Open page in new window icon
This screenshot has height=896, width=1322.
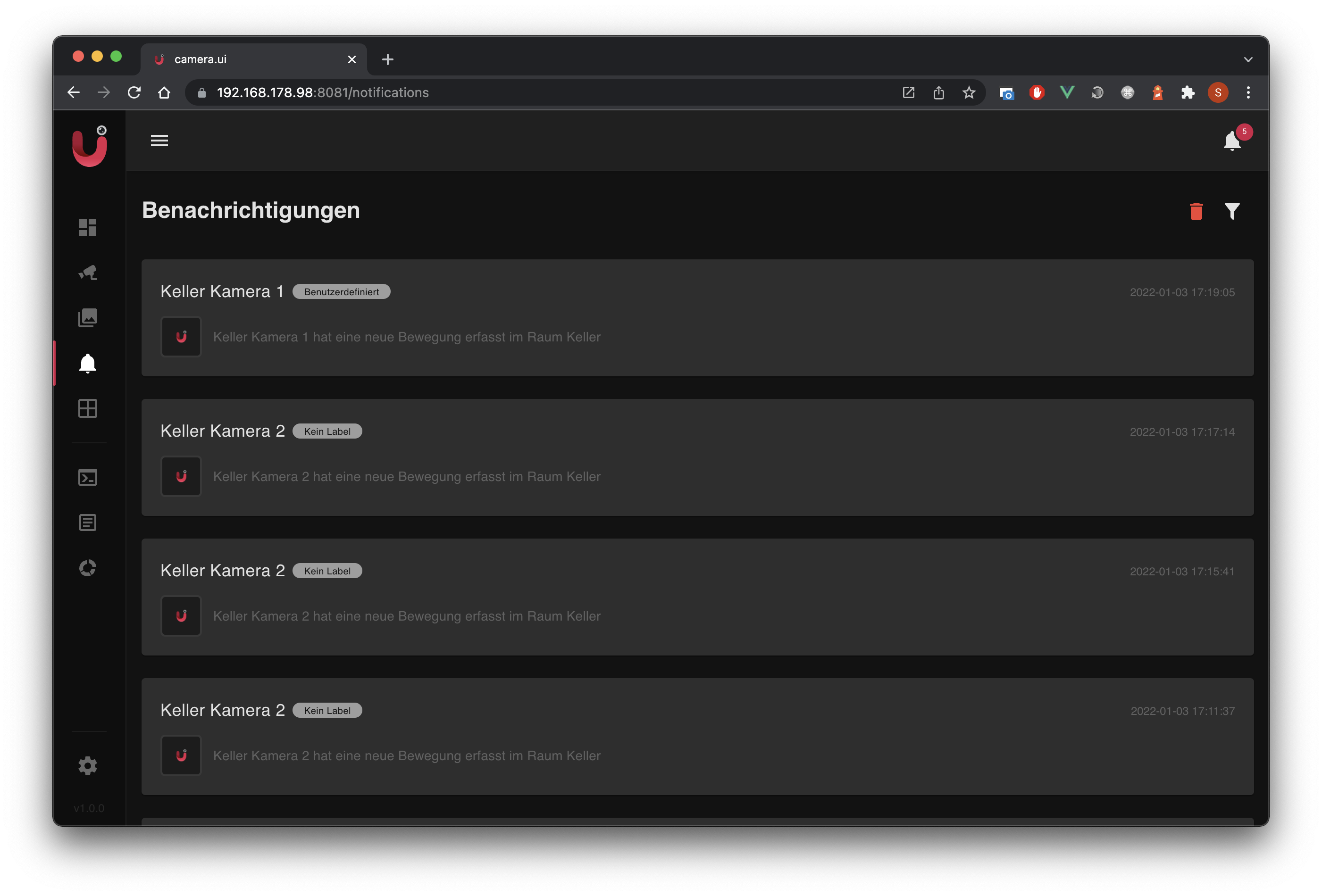click(908, 92)
